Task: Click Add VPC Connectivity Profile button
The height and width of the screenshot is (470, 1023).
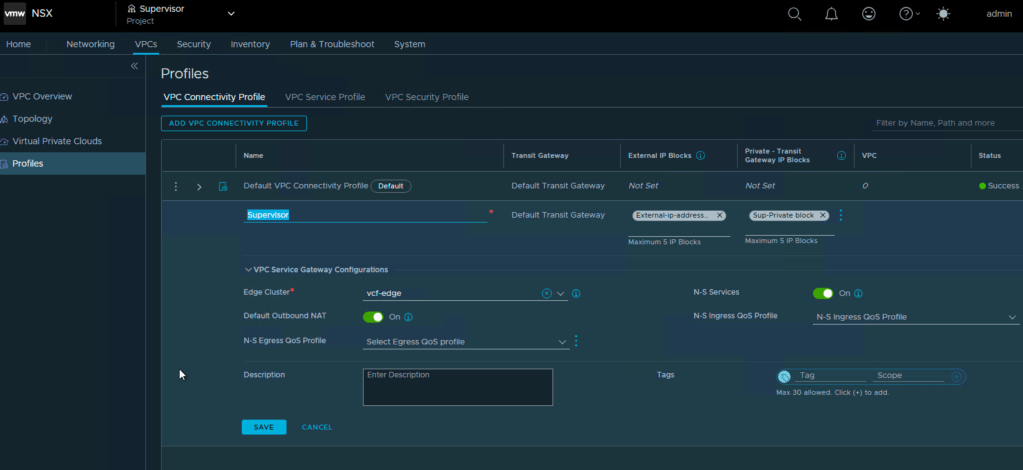Action: tap(234, 123)
